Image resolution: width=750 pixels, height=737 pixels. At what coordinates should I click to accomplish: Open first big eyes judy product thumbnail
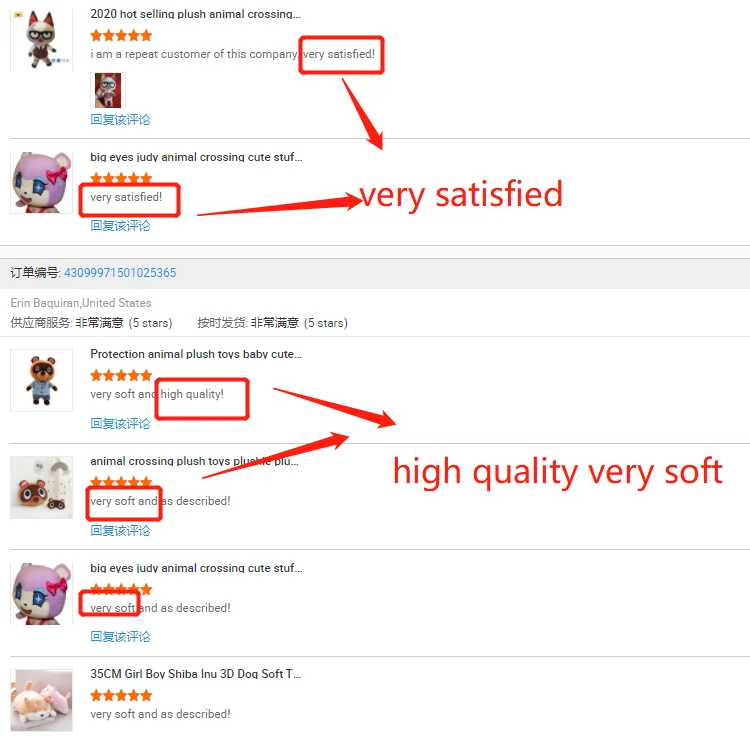pyautogui.click(x=42, y=183)
